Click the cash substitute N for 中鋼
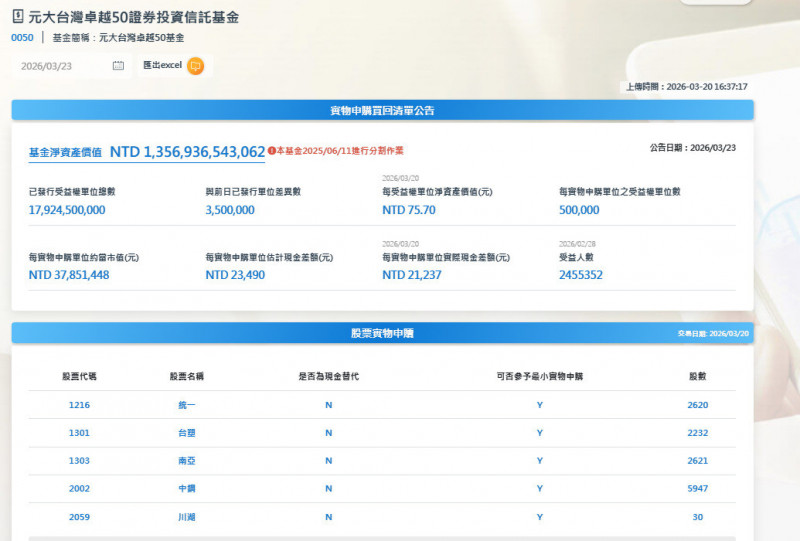The height and width of the screenshot is (541, 800). [329, 488]
